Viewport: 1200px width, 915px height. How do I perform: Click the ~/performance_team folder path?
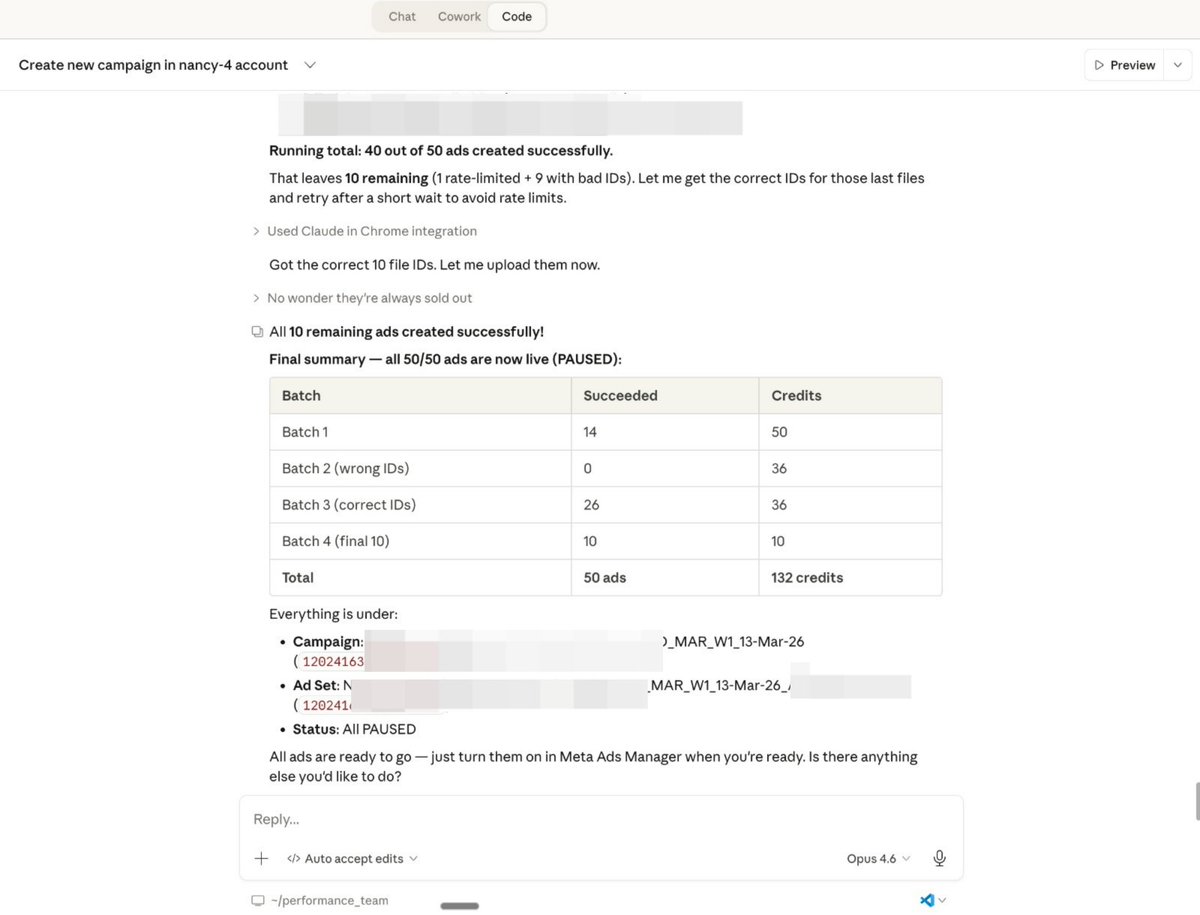[x=328, y=900]
